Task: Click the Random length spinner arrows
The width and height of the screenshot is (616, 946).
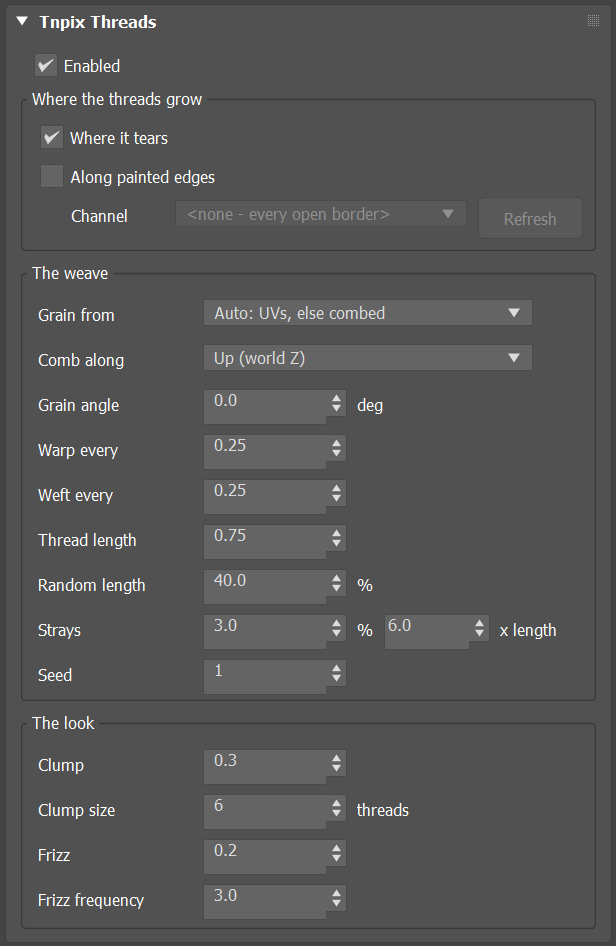Action: pos(337,583)
